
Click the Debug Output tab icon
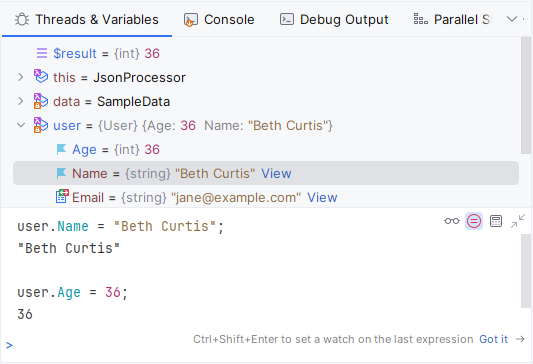pyautogui.click(x=287, y=19)
